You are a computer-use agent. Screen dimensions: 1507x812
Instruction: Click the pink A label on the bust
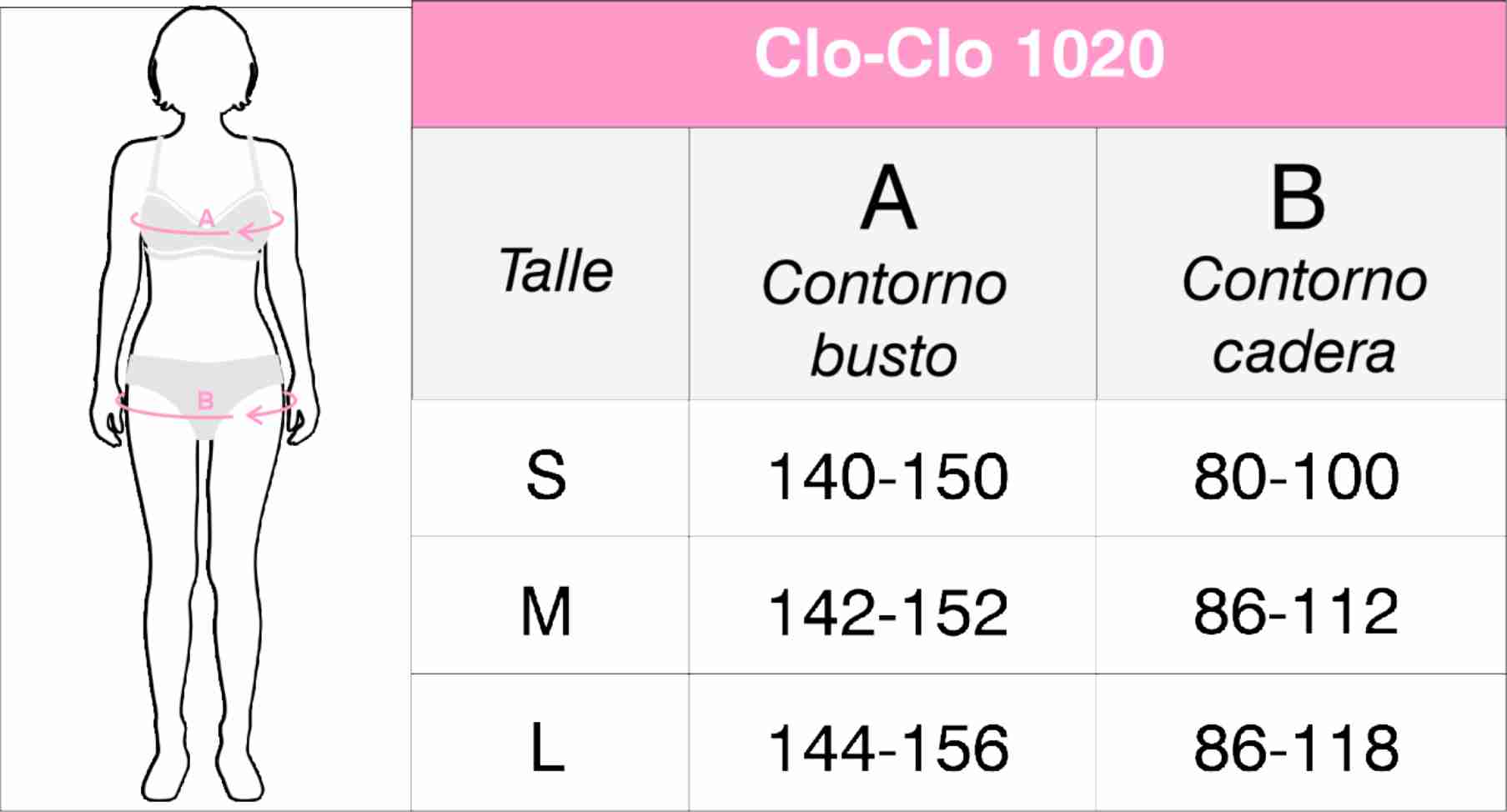206,218
